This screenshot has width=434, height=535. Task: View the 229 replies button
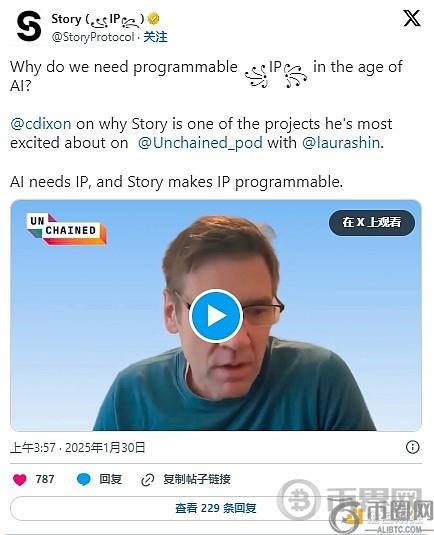(x=216, y=508)
